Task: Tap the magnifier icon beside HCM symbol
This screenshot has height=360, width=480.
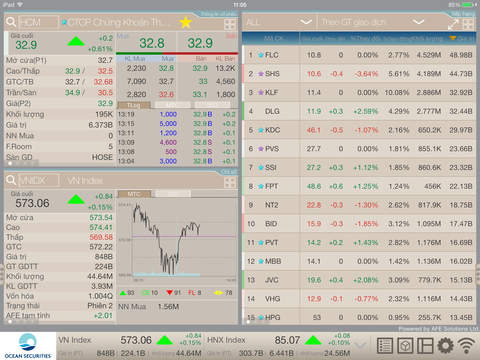Action: pos(11,22)
